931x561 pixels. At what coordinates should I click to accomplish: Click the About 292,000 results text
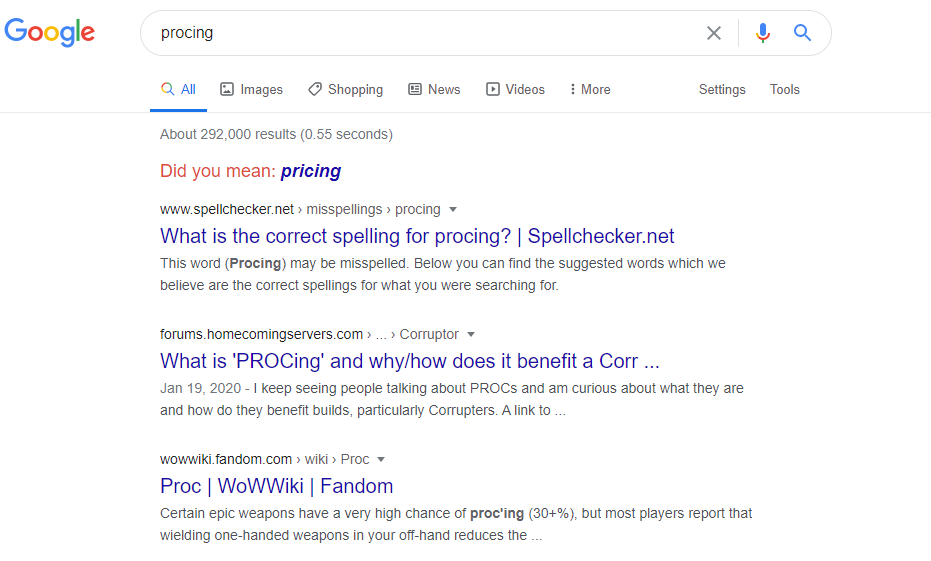276,135
